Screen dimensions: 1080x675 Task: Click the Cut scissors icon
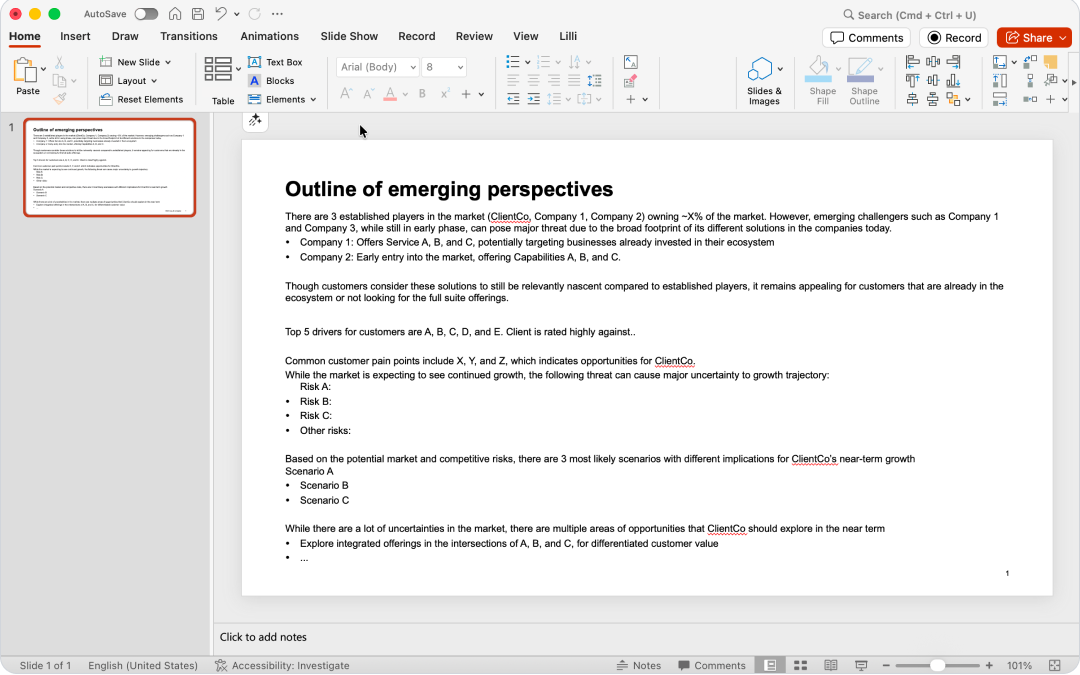60,63
